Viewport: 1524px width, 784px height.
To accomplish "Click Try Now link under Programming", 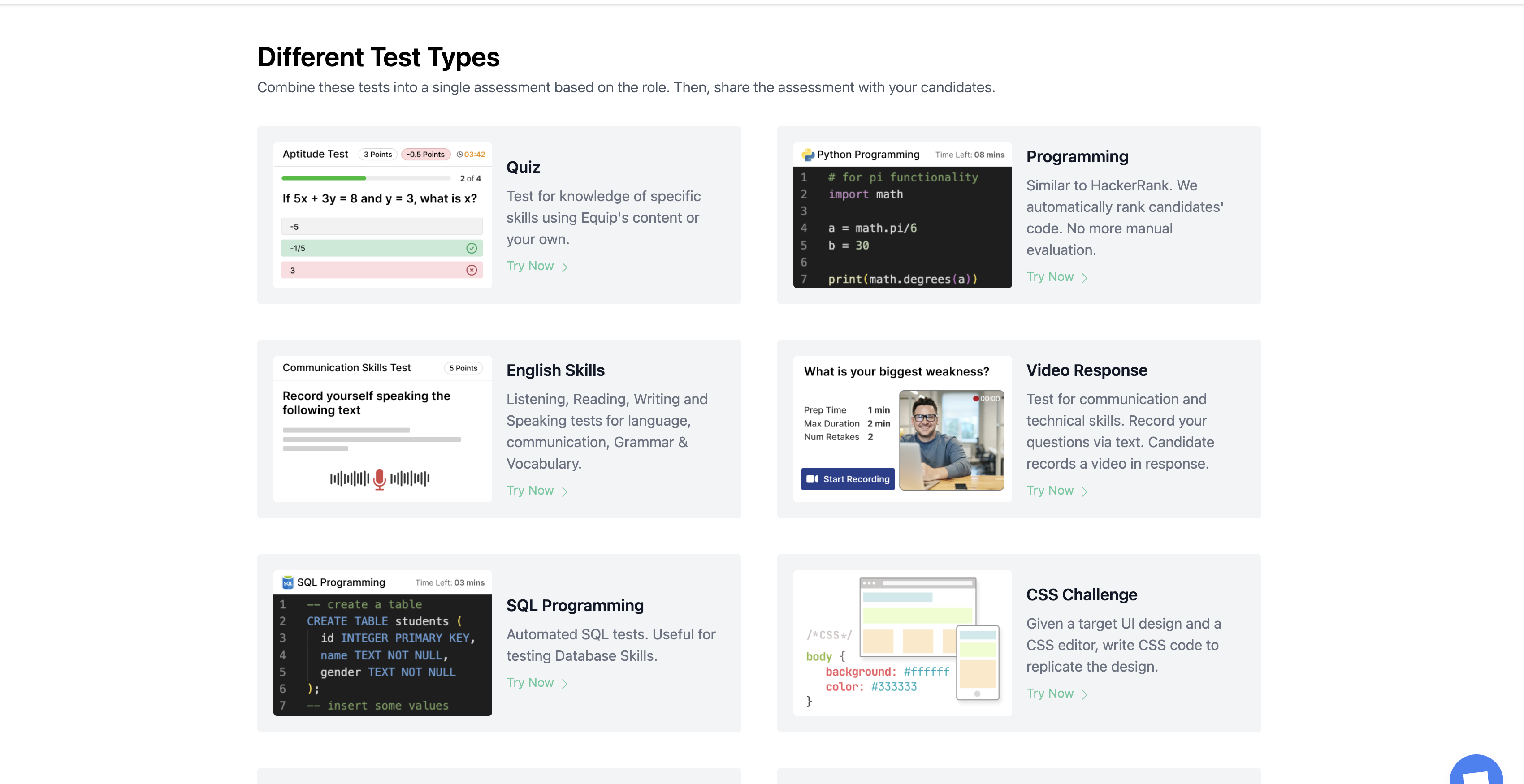I will tap(1056, 277).
